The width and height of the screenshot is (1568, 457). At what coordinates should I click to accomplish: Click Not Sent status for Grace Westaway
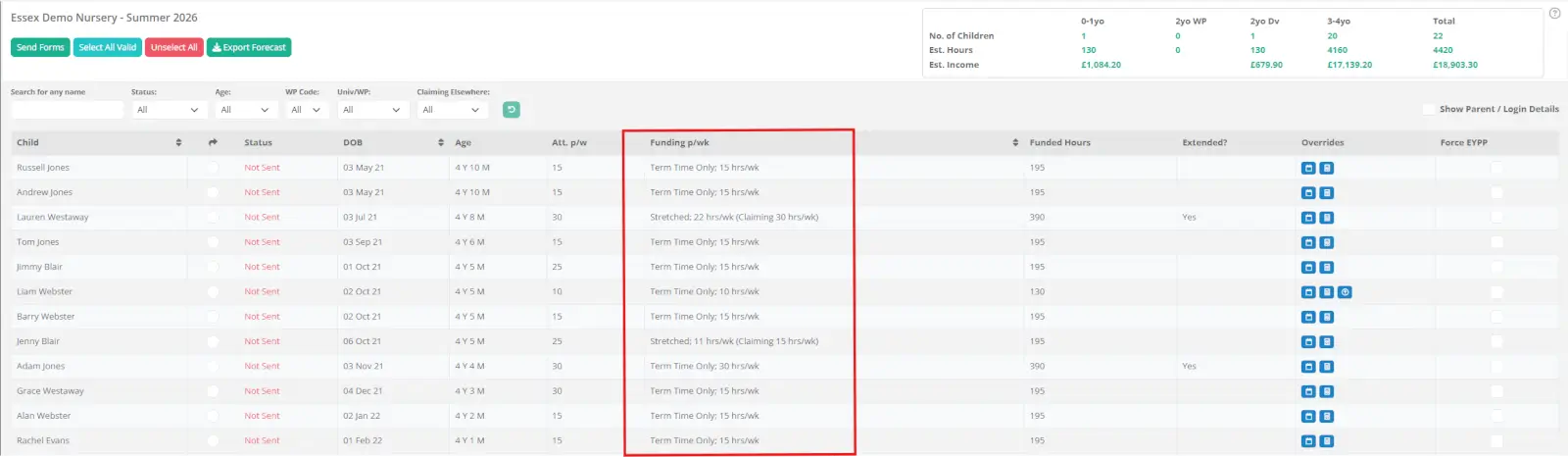pyautogui.click(x=262, y=391)
